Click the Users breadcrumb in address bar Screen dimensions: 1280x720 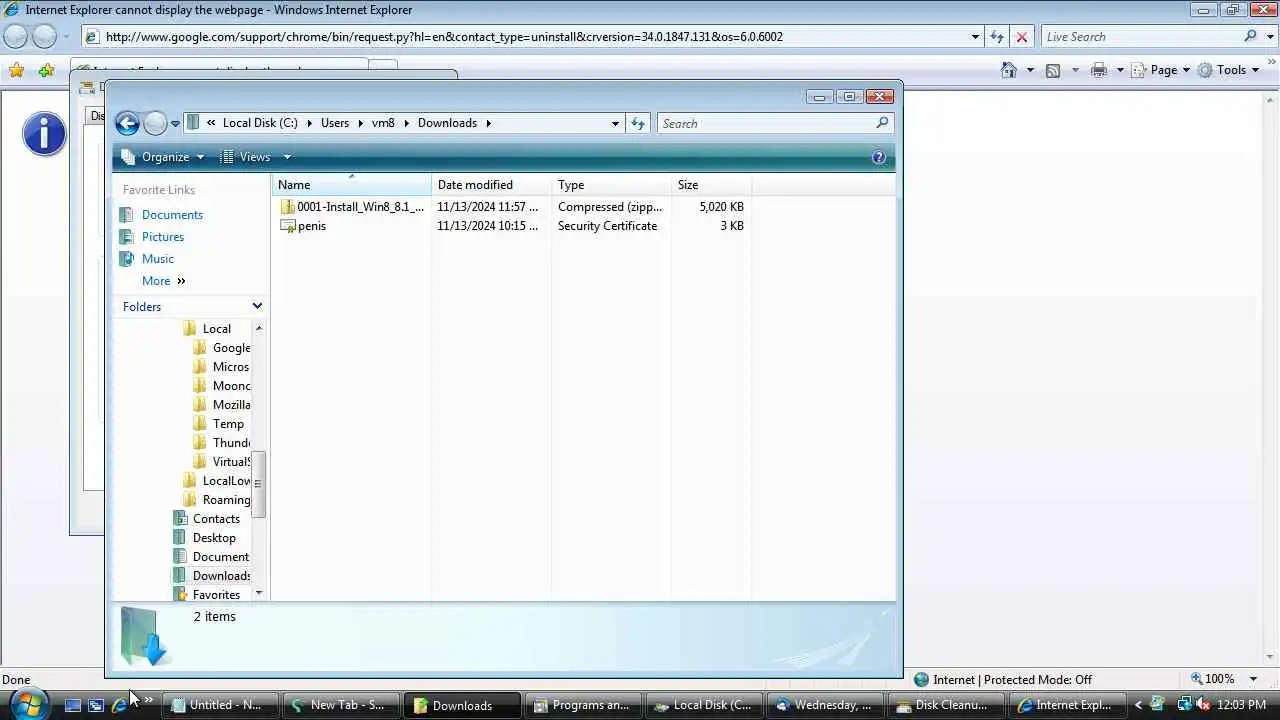[x=335, y=123]
